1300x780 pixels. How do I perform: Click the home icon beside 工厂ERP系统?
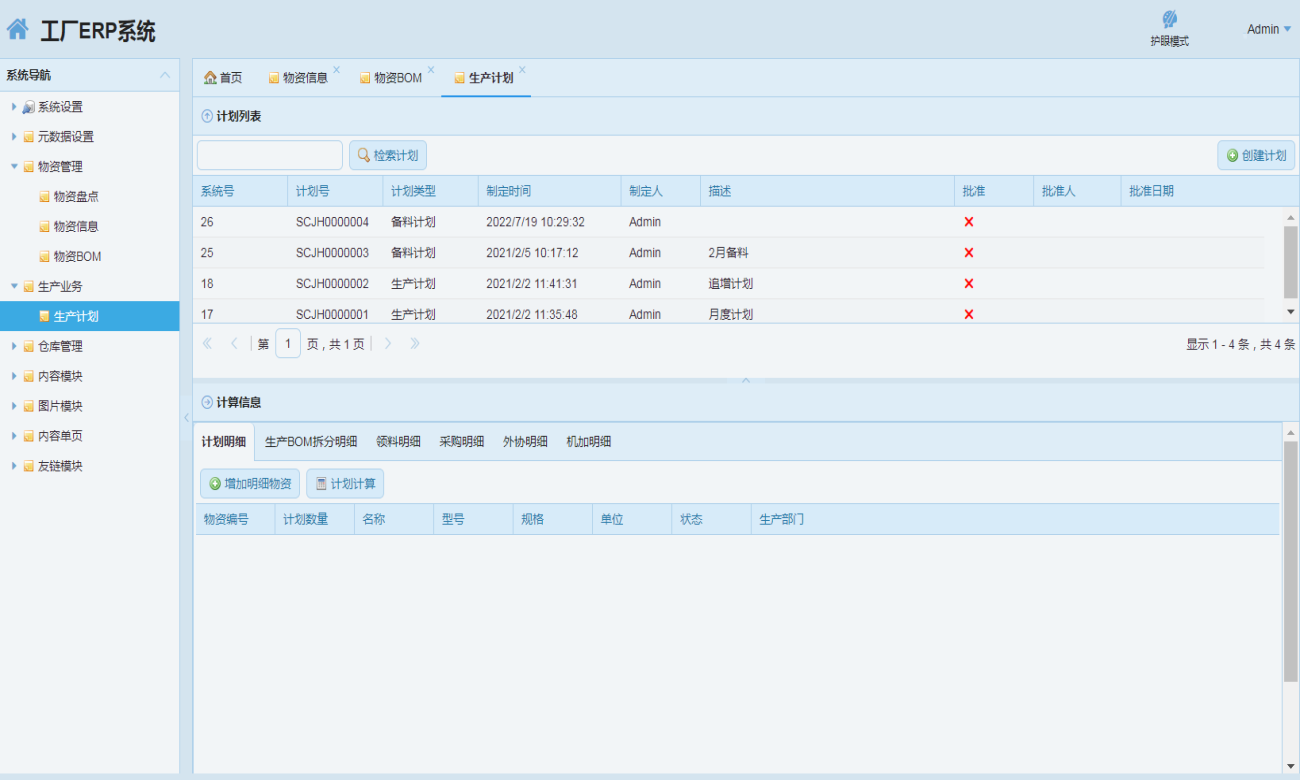tap(17, 31)
